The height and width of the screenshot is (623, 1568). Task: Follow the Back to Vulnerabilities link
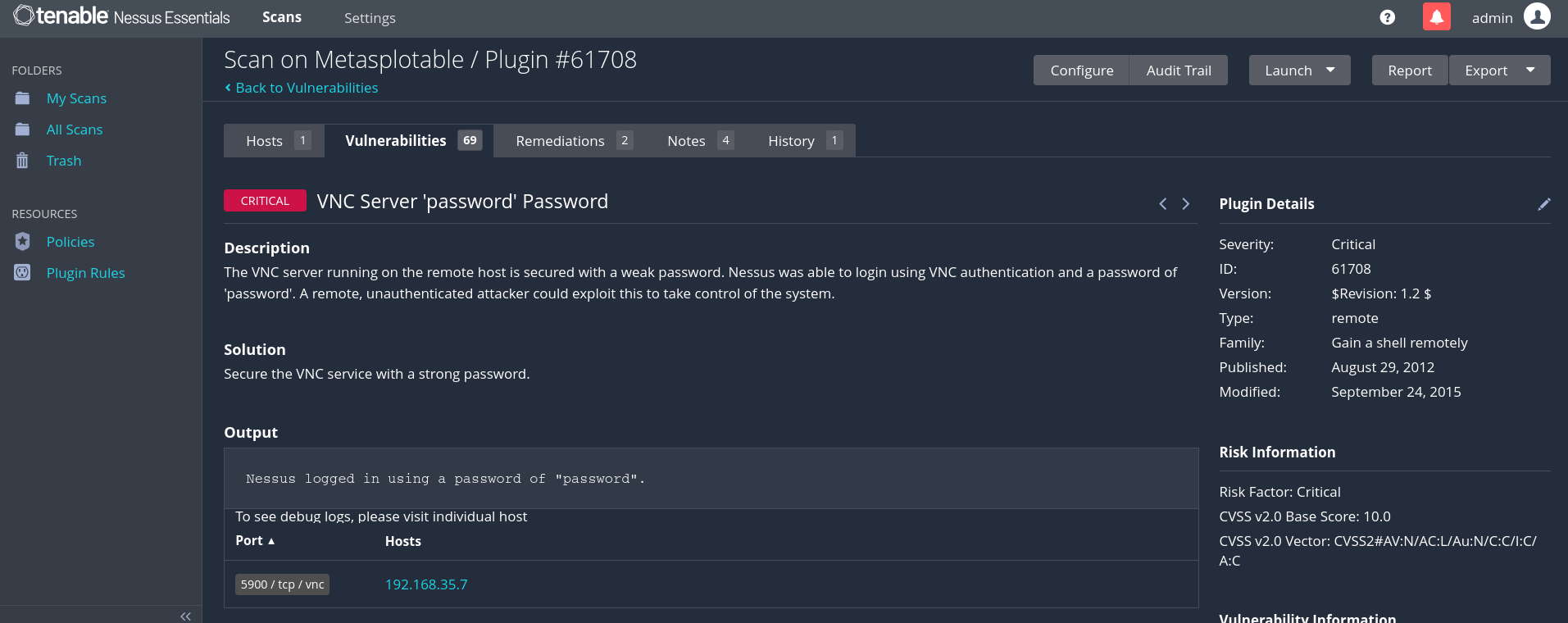pyautogui.click(x=306, y=88)
